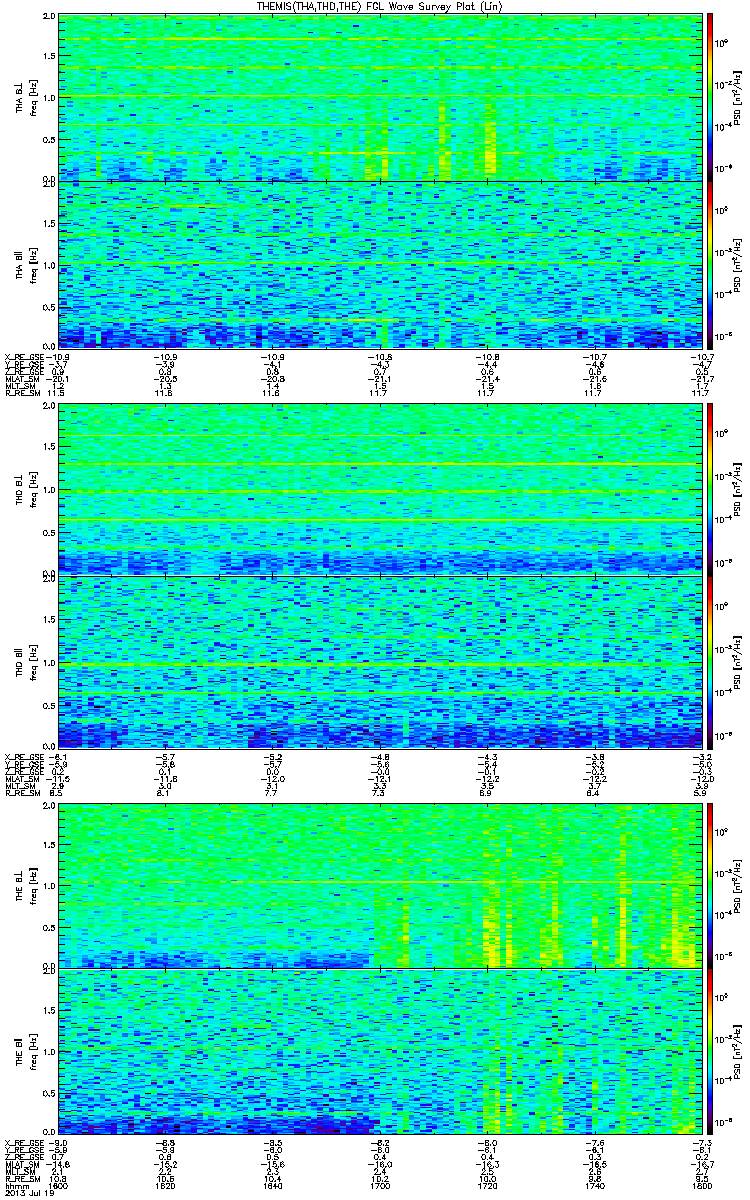Click the THA B∥ freq [Hz] axis label

click(x=25, y=264)
